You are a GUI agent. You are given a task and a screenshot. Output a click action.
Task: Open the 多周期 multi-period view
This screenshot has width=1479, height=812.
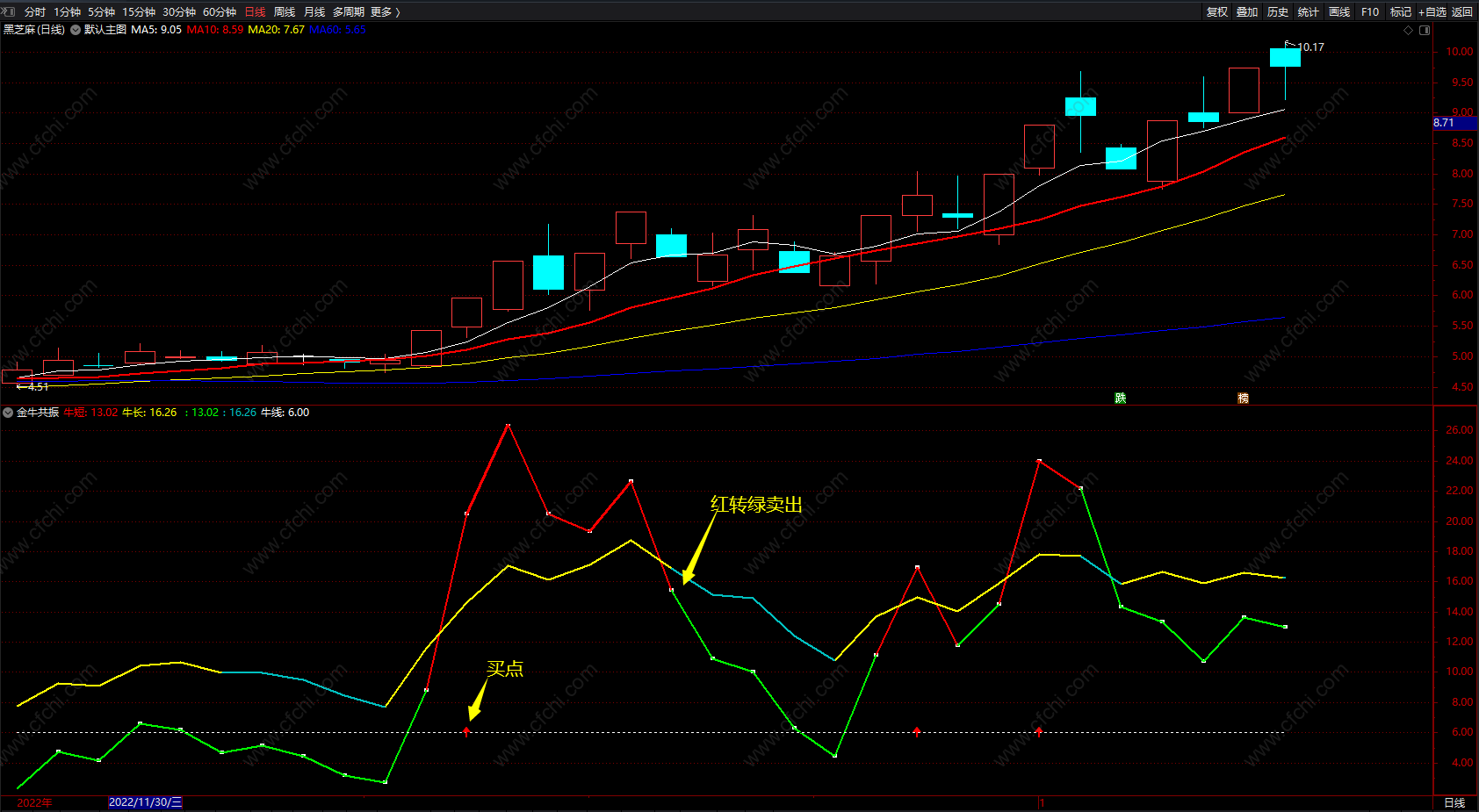coord(349,12)
